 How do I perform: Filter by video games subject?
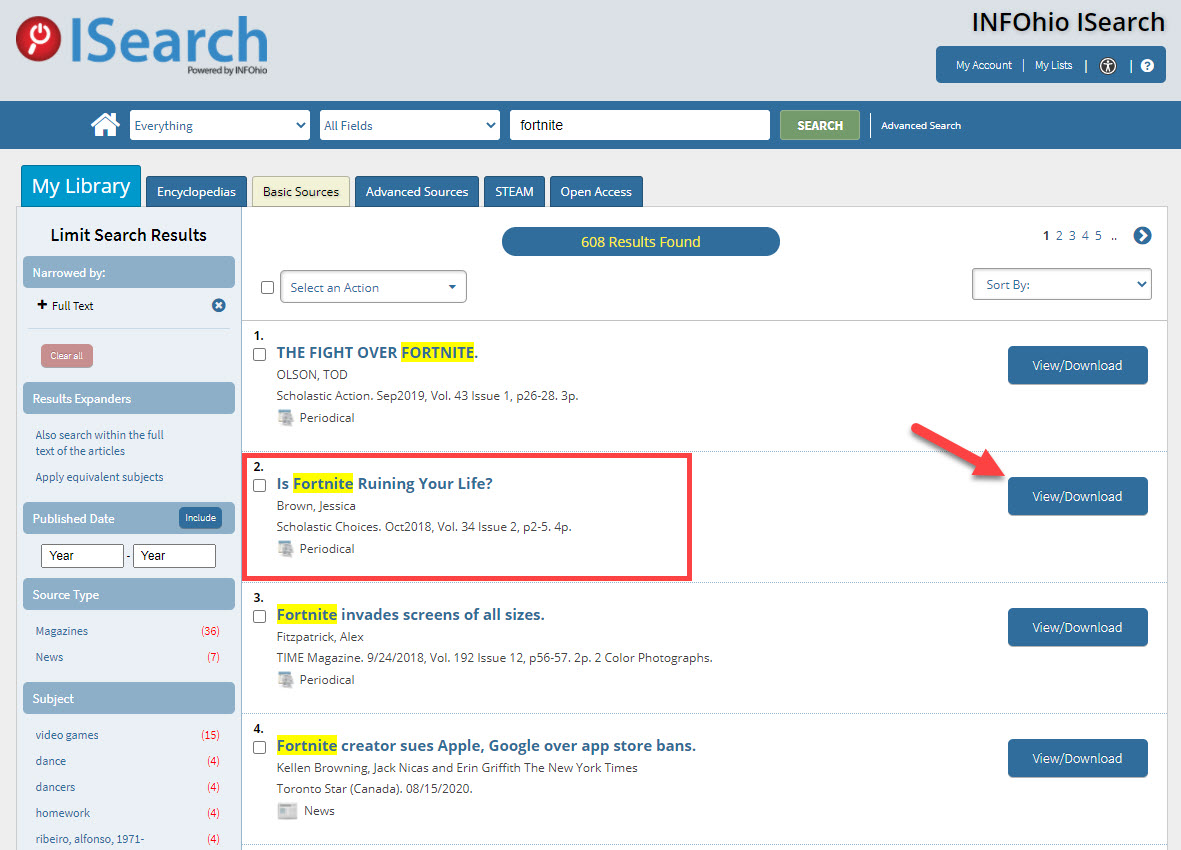67,735
